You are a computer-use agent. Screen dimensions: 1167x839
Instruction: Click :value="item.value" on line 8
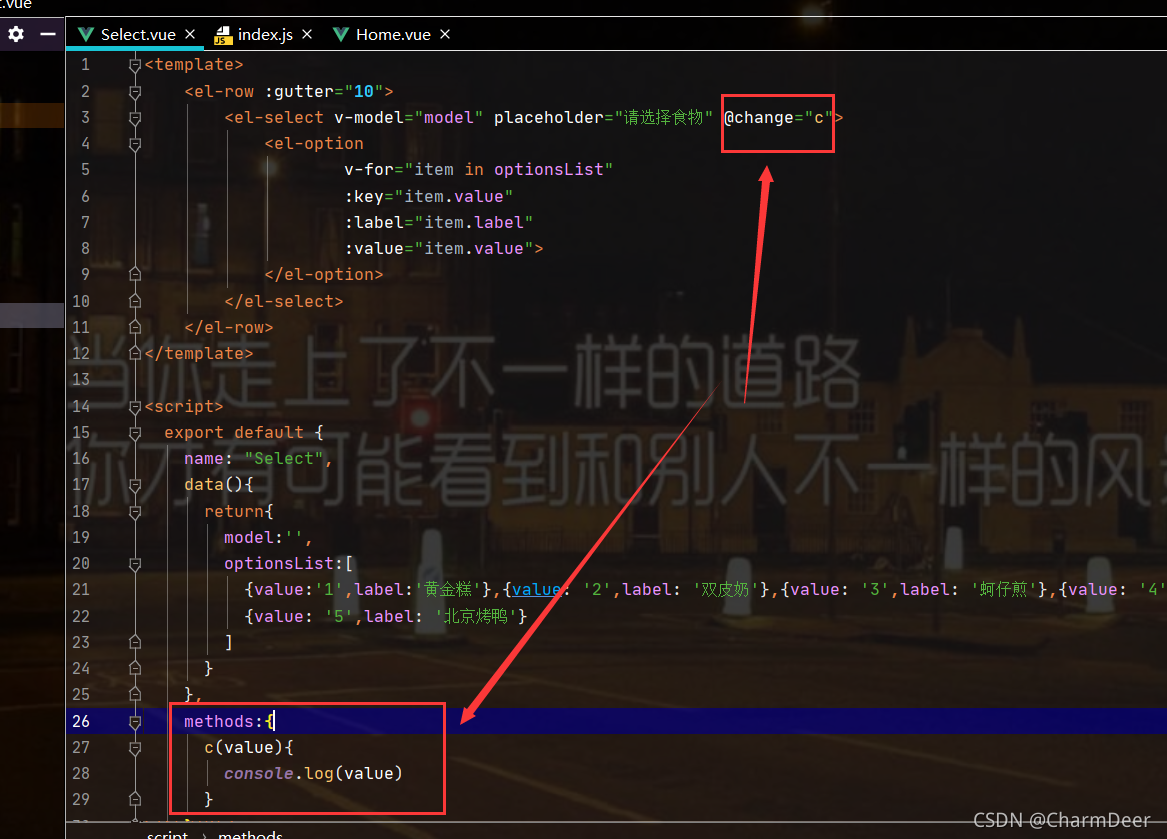[438, 249]
